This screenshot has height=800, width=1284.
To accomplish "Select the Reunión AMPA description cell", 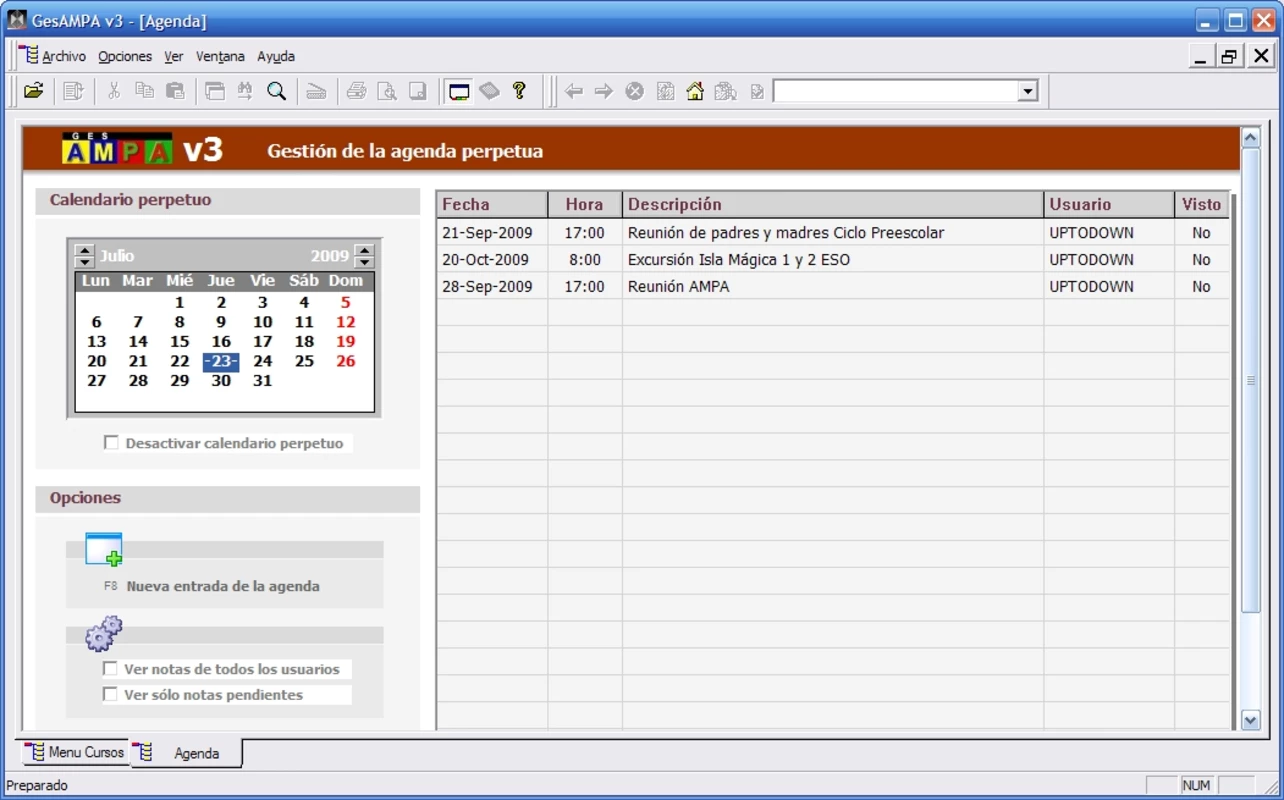I will [x=833, y=286].
